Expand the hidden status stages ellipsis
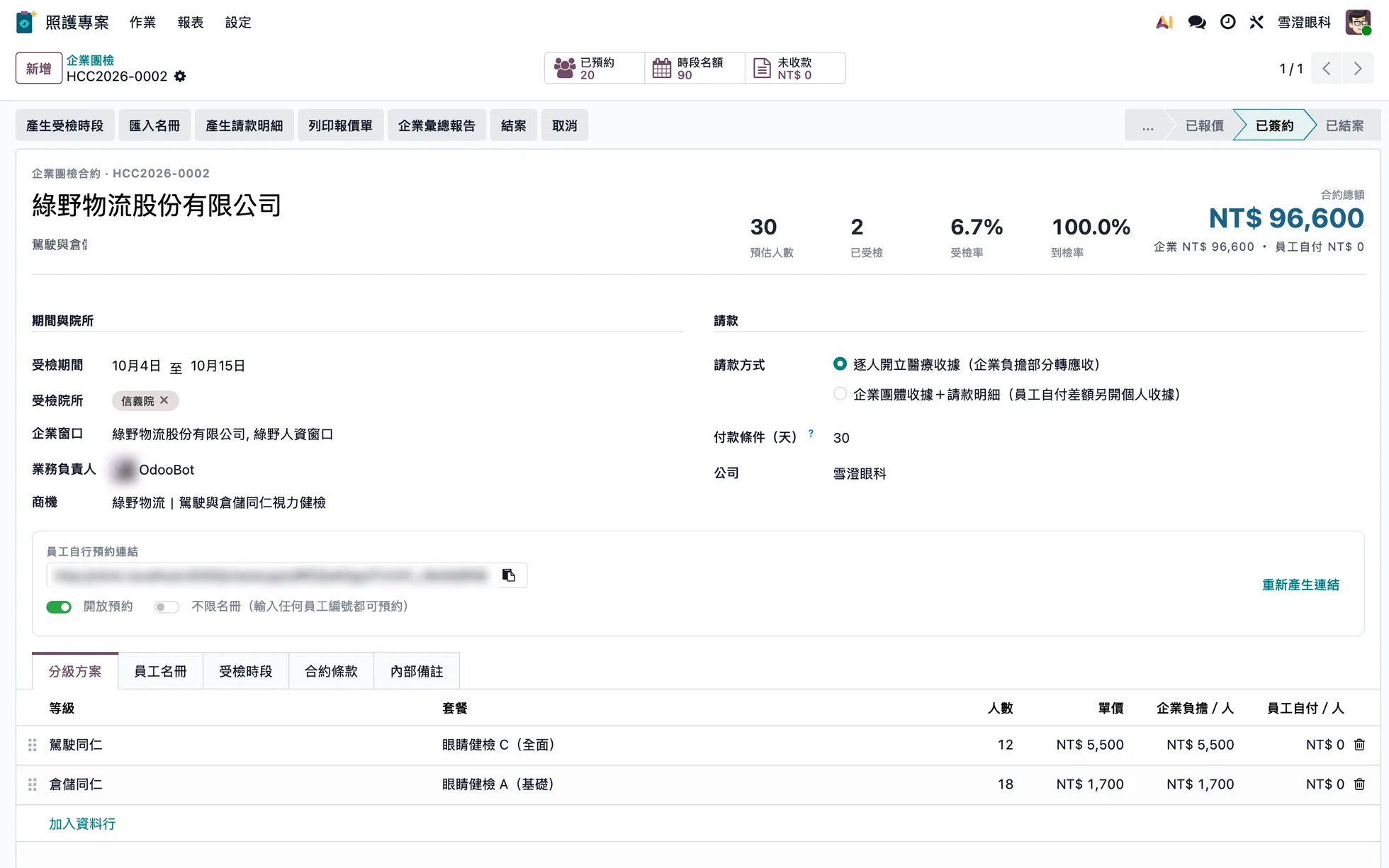 pos(1147,125)
